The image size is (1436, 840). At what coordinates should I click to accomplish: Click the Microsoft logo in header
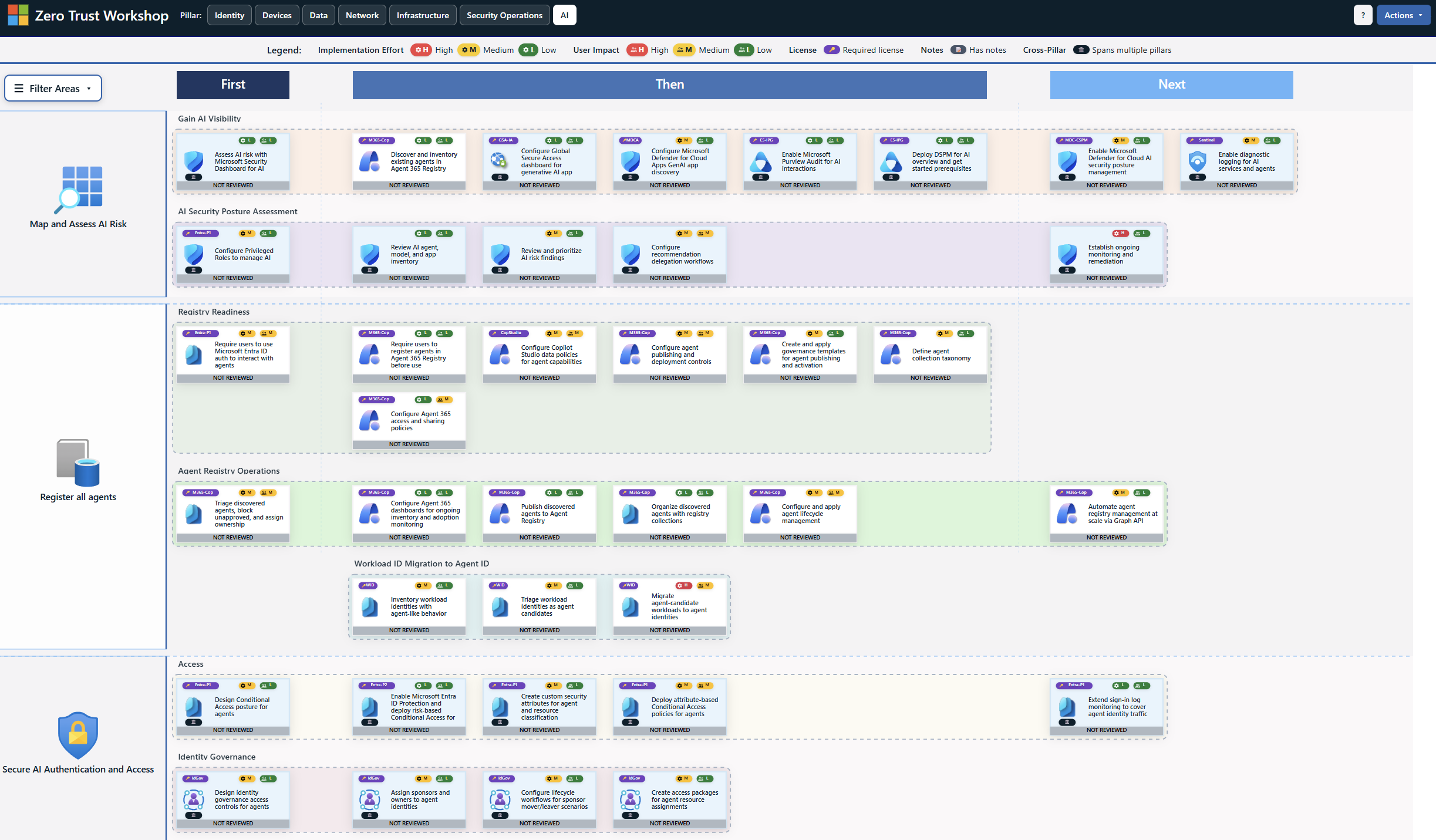tap(18, 15)
